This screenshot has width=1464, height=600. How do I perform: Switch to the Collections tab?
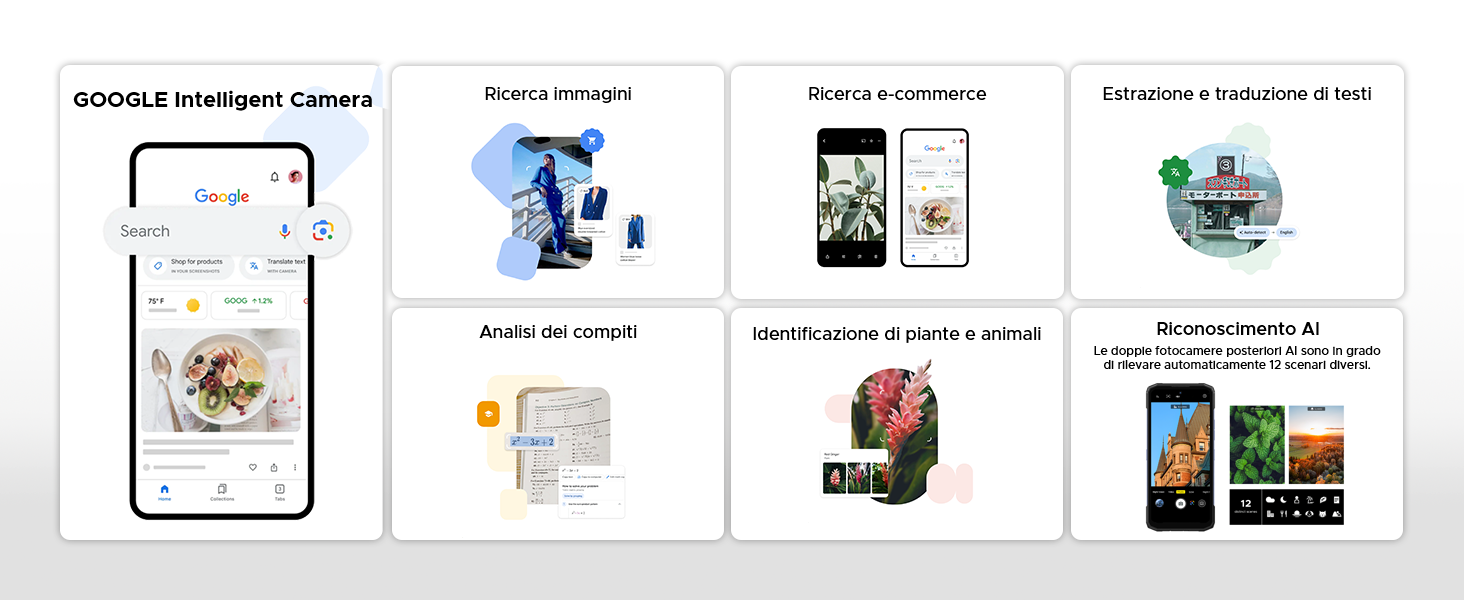pyautogui.click(x=222, y=492)
